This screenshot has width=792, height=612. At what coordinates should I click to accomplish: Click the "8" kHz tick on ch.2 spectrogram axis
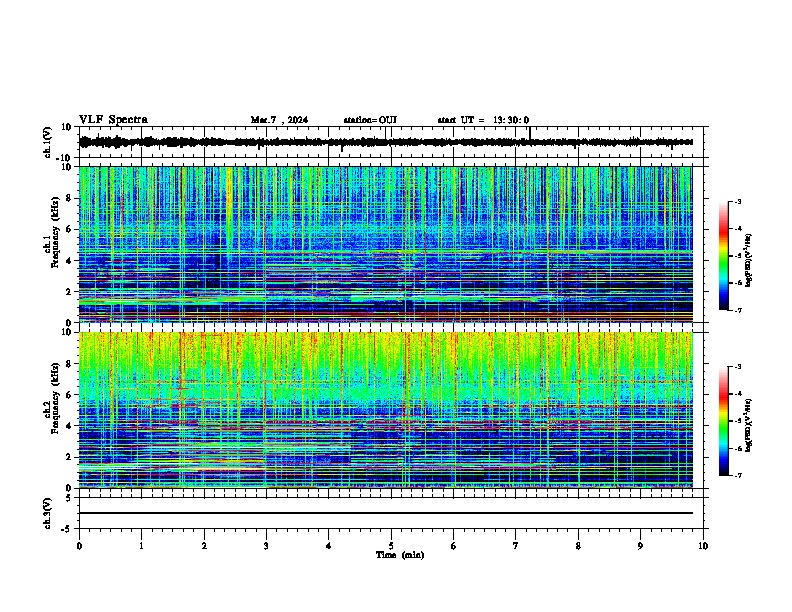pyautogui.click(x=69, y=364)
